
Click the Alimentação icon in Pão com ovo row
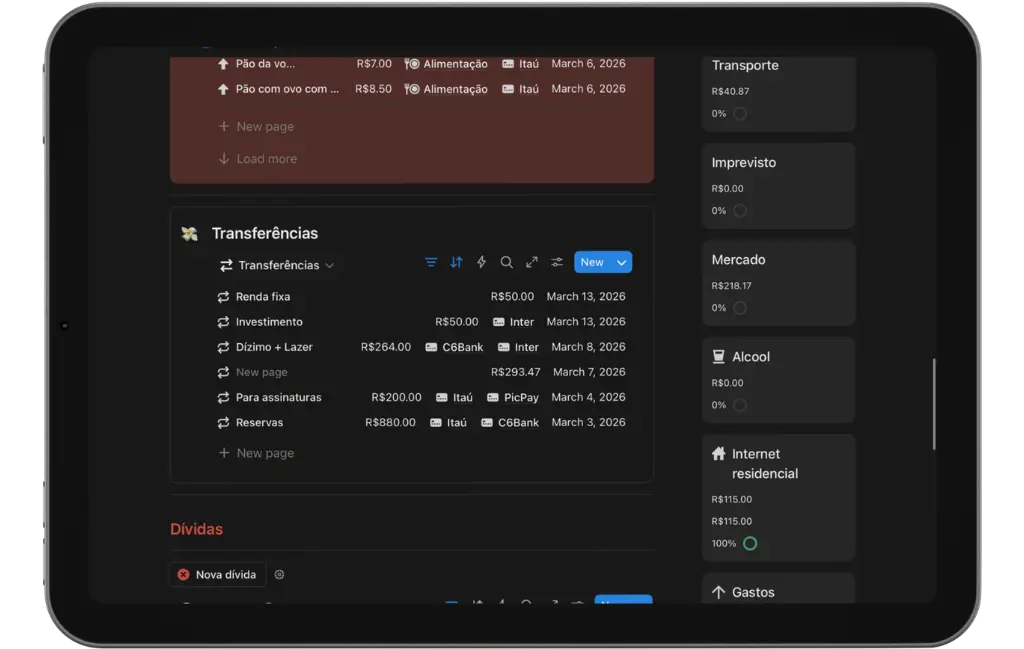[x=411, y=89]
